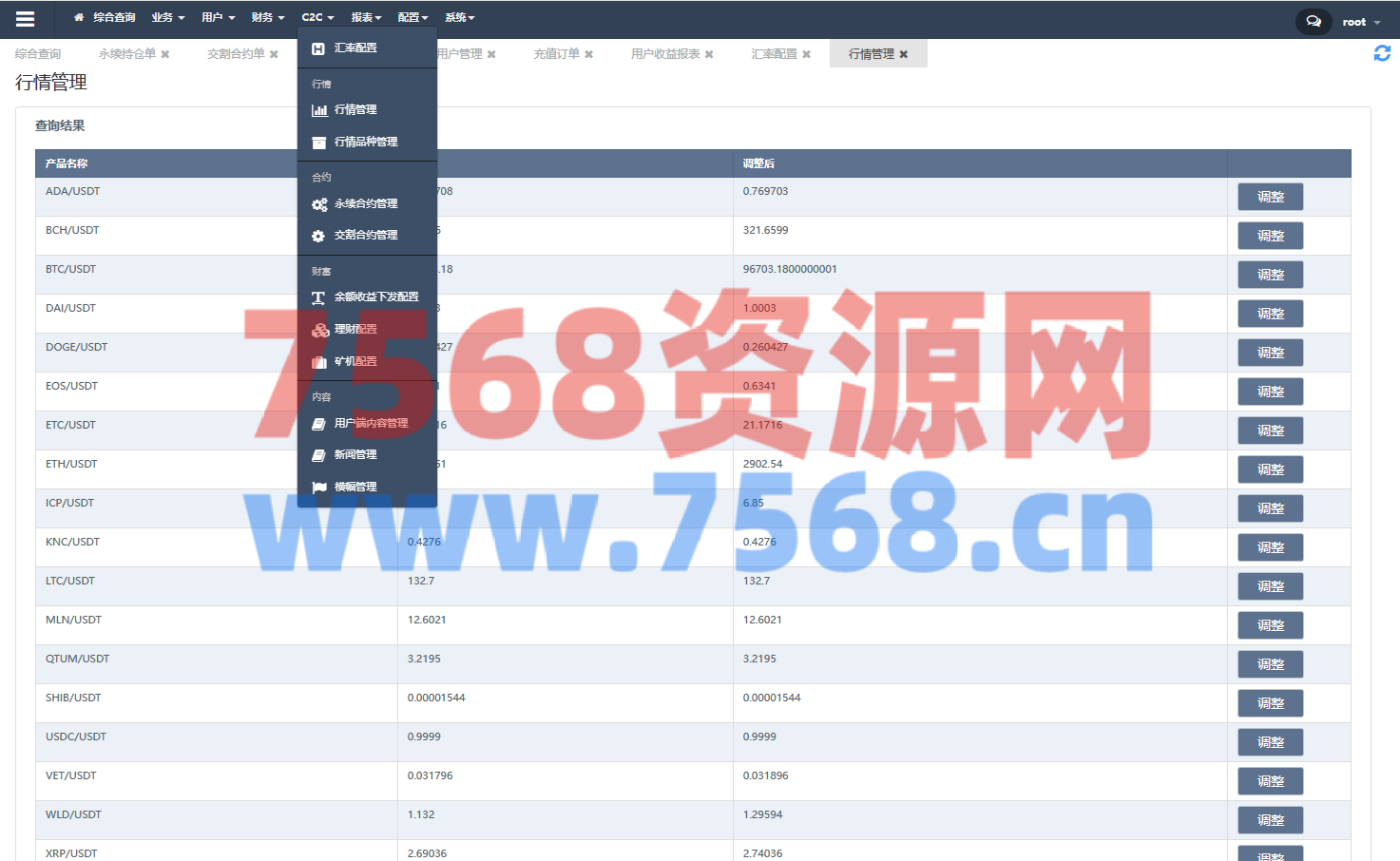Close the 用户收益报表 tab with x icon
Image resolution: width=1400 pixels, height=861 pixels.
(709, 54)
